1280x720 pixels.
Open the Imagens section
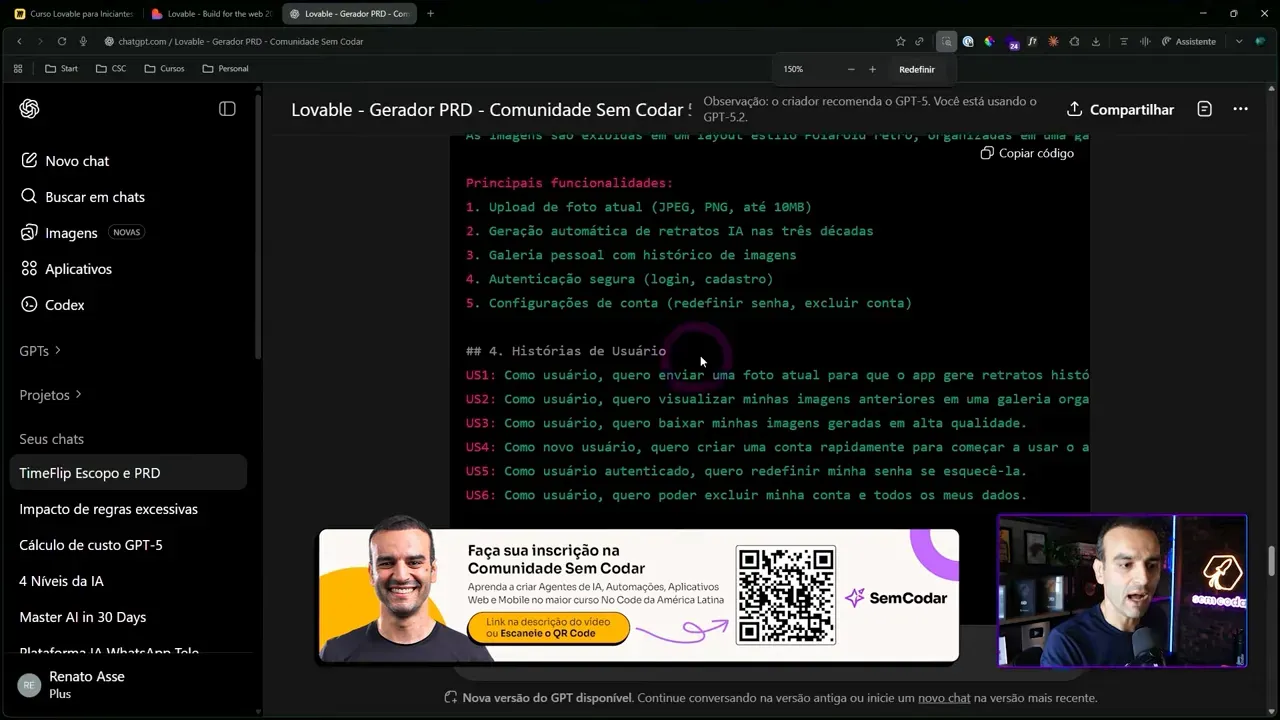point(71,233)
